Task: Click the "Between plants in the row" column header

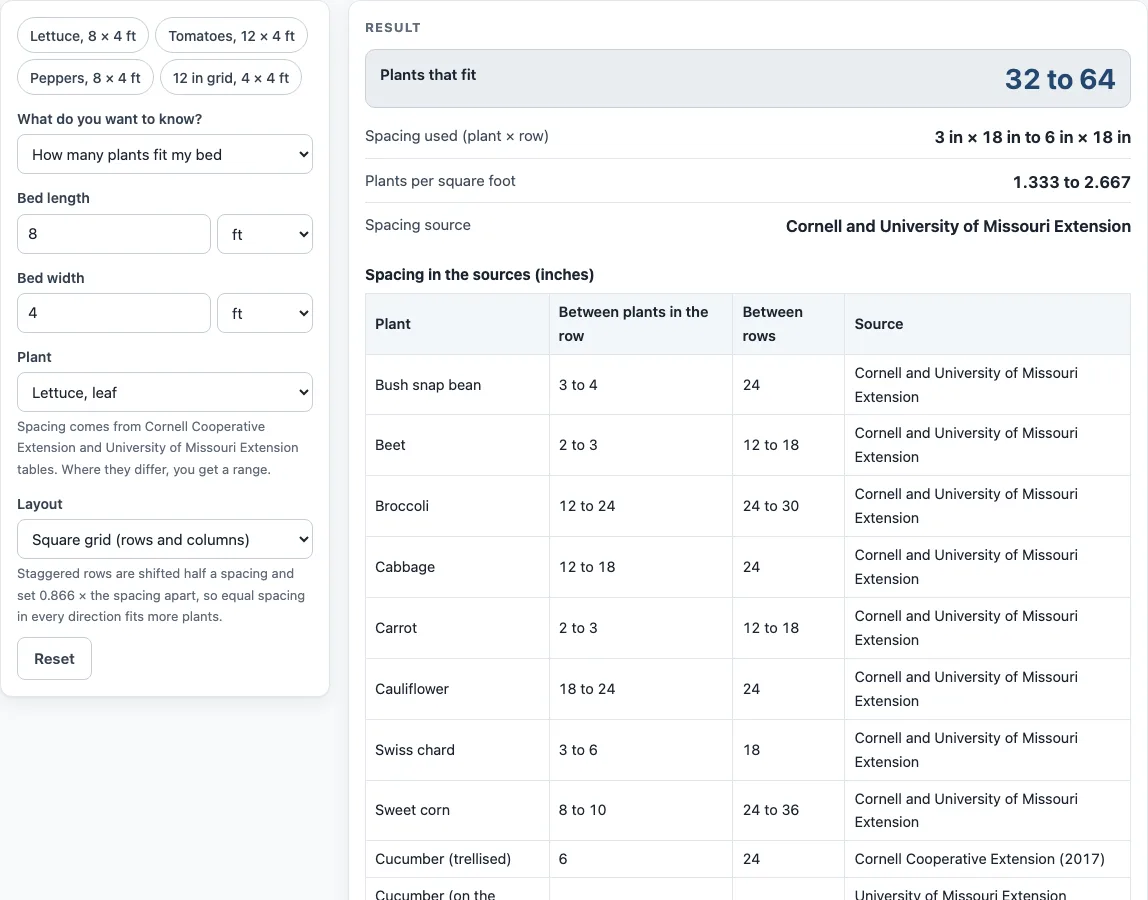Action: click(641, 324)
